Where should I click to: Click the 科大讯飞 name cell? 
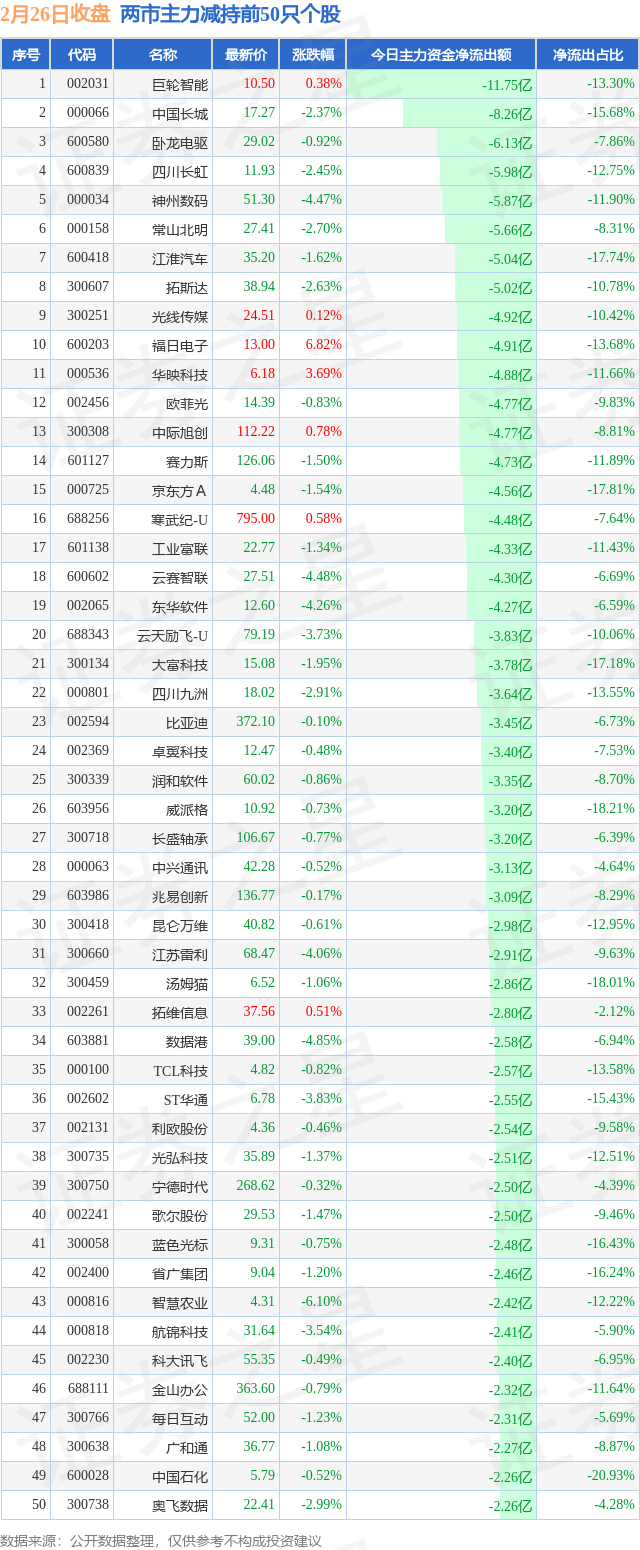click(163, 1360)
